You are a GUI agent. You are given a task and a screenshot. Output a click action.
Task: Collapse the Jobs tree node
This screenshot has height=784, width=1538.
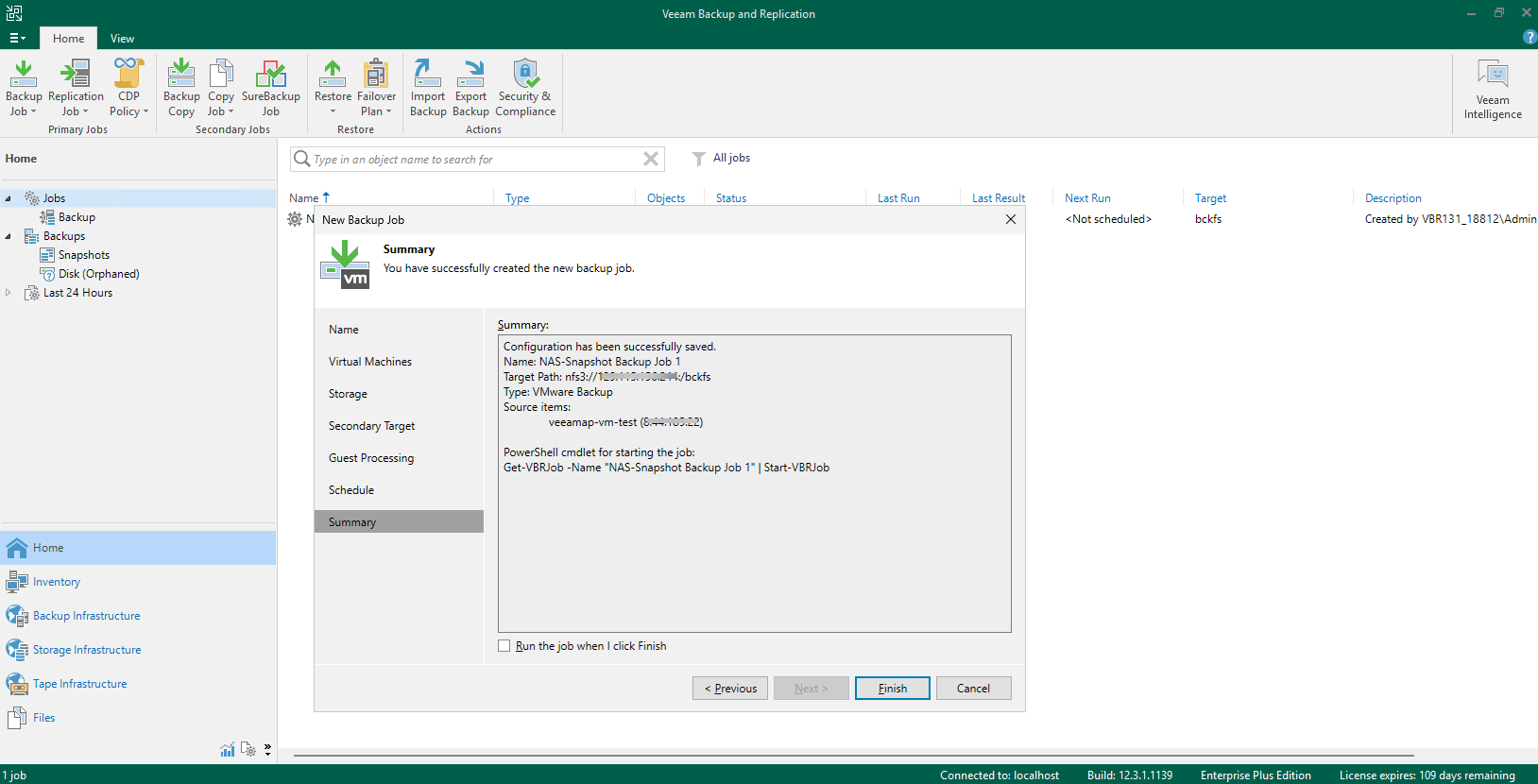coord(9,198)
